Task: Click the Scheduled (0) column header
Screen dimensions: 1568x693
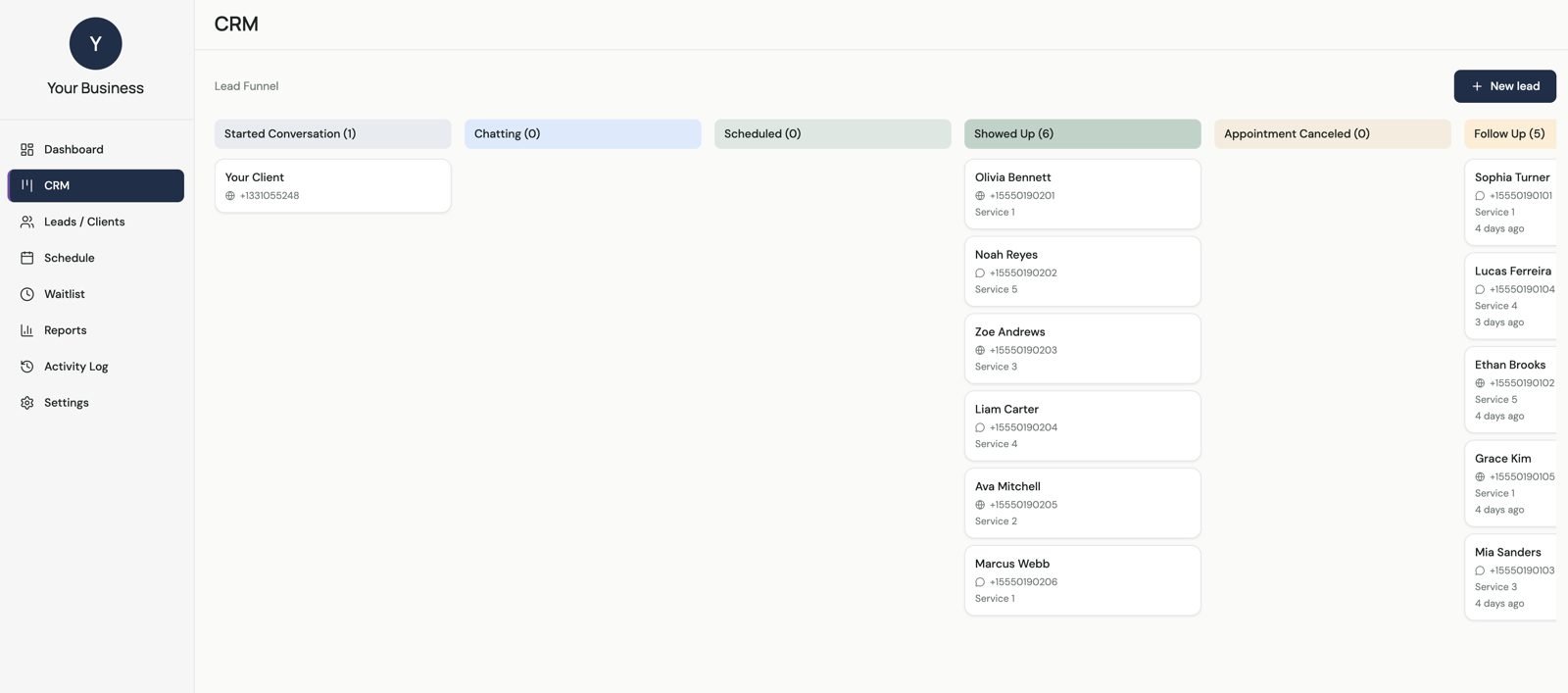Action: click(833, 134)
